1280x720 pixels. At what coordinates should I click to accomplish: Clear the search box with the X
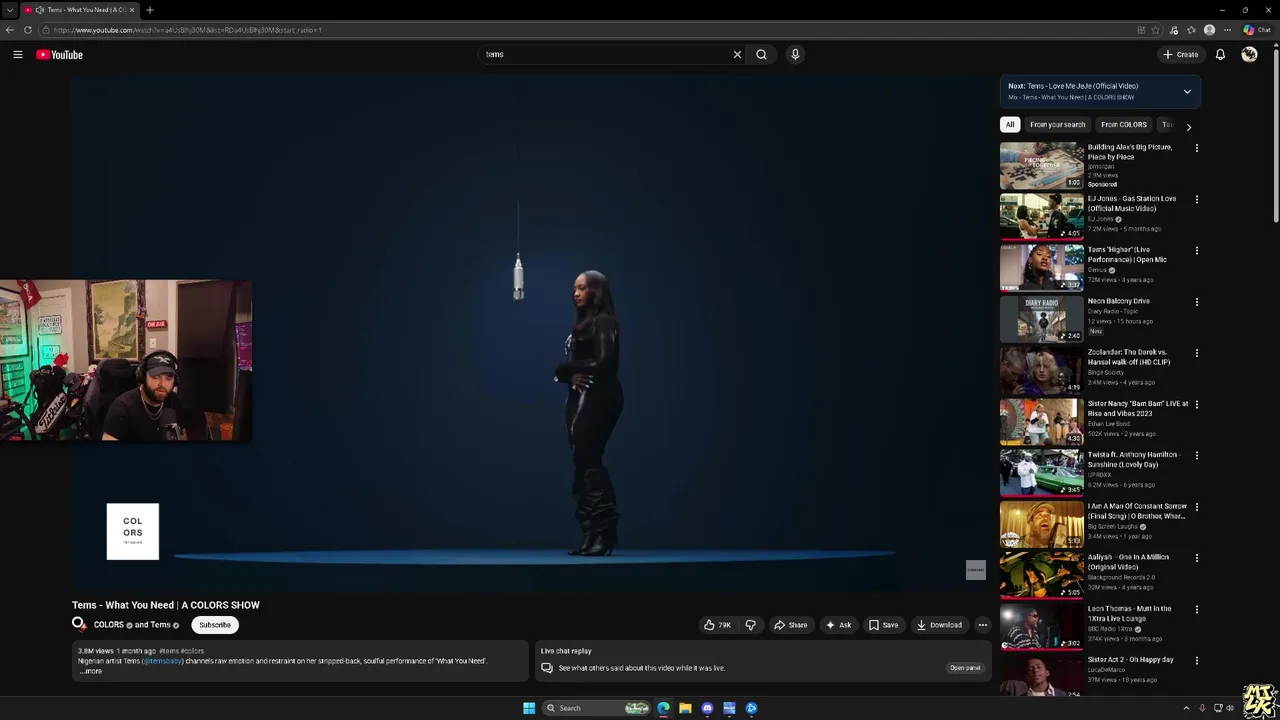737,55
